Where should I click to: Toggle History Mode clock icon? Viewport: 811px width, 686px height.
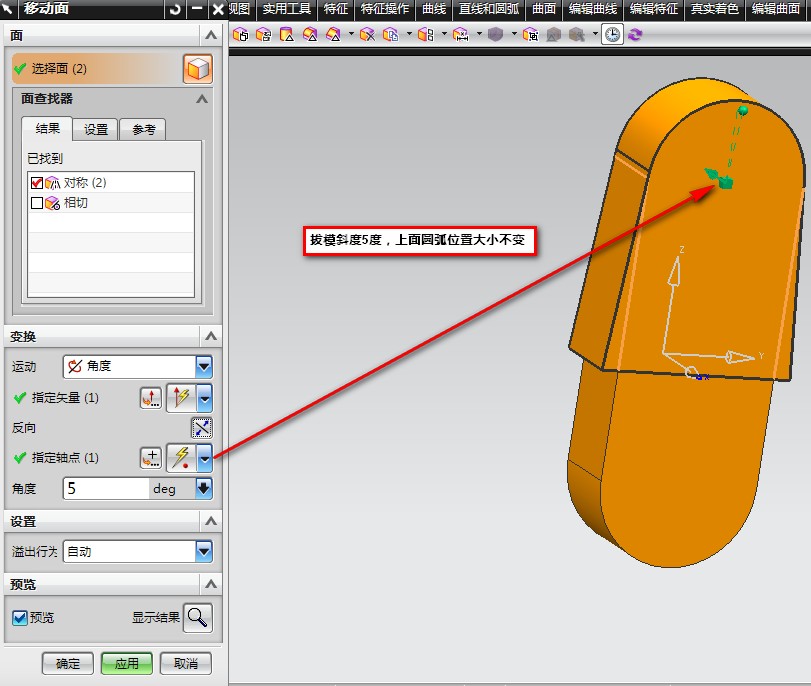click(612, 35)
